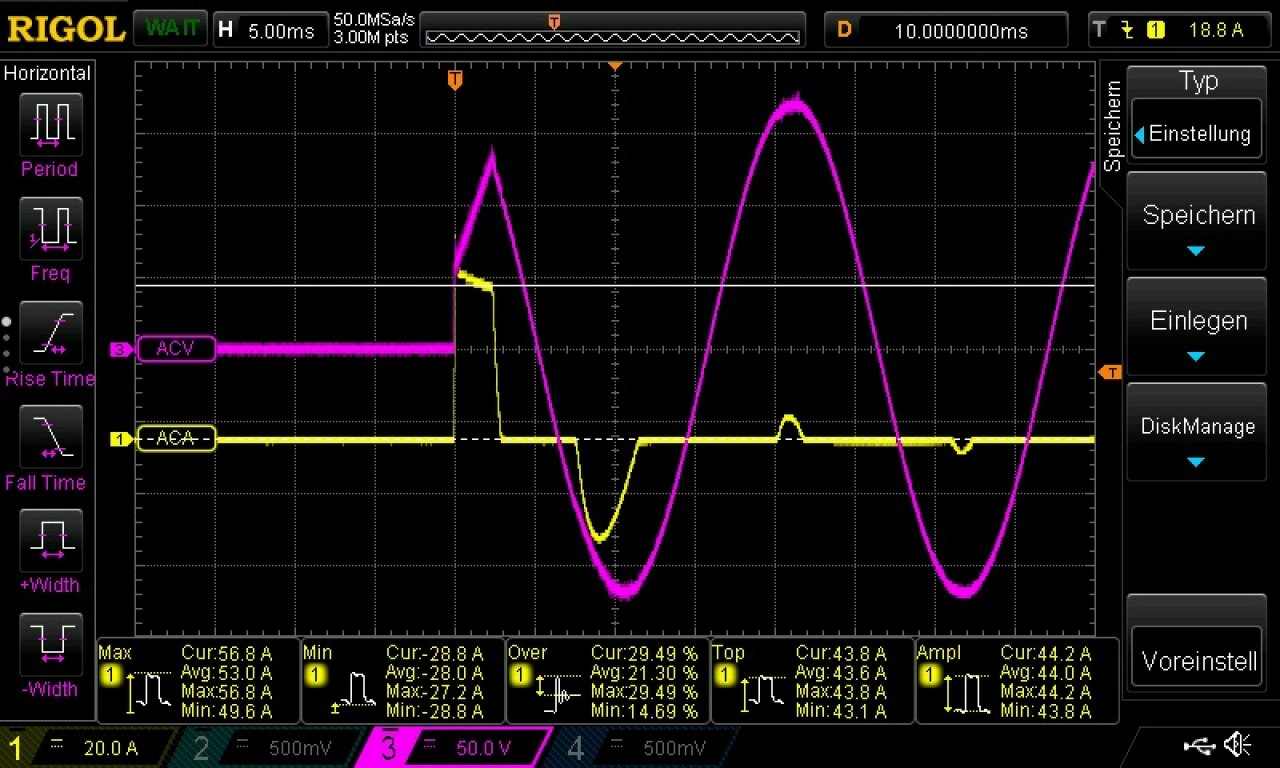Click the orange center marker atop the grid
The height and width of the screenshot is (768, 1280).
coord(615,66)
